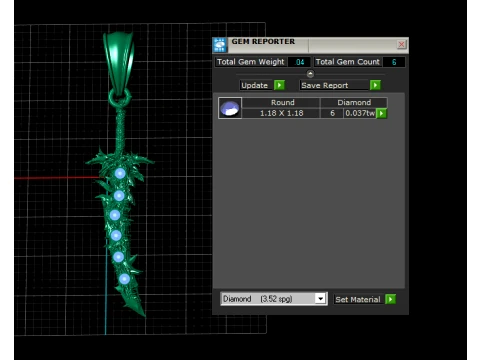Click the green arrow beside Update
This screenshot has width=480, height=360.
(x=279, y=85)
